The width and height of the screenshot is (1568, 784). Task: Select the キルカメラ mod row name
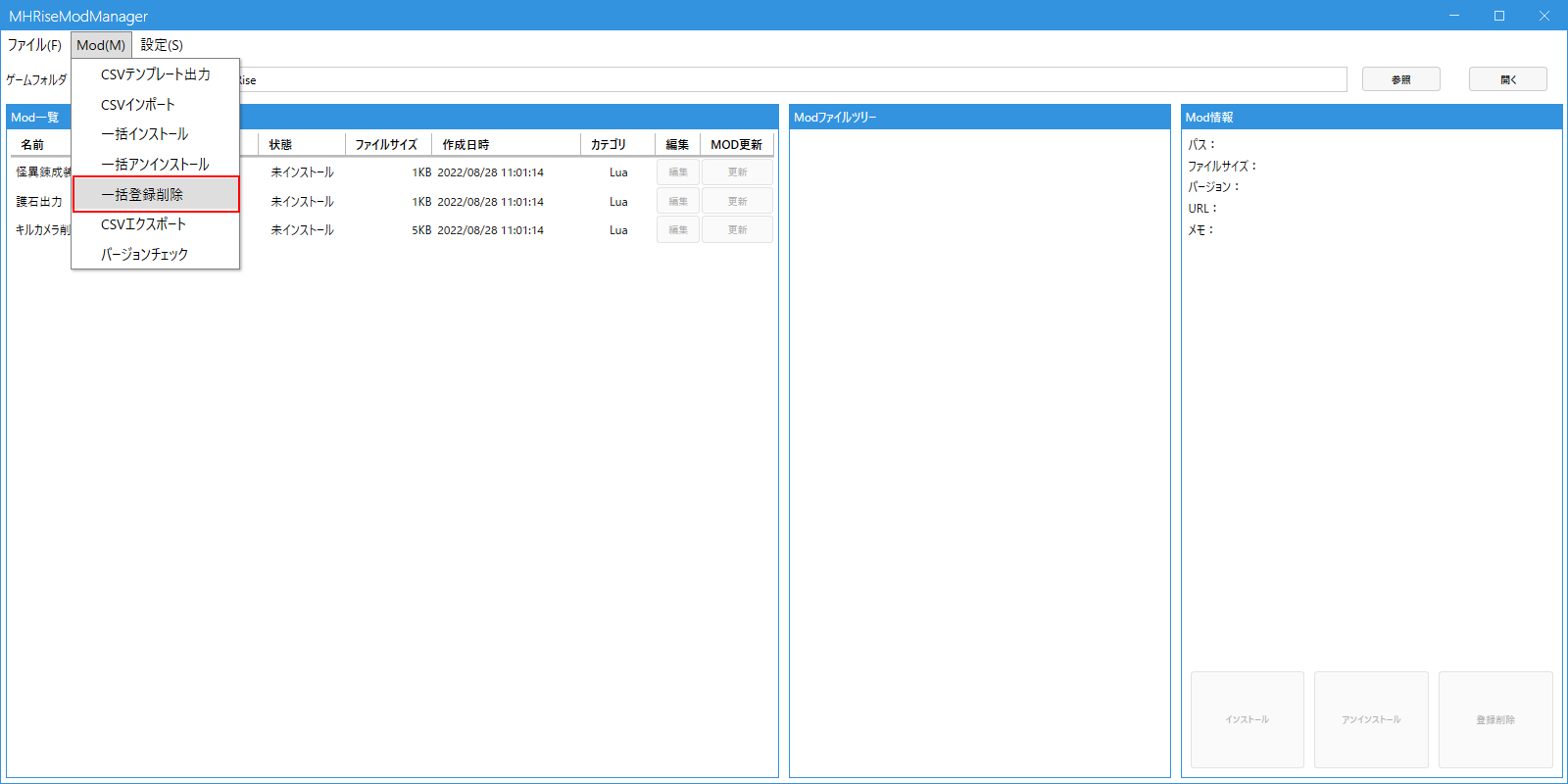(x=43, y=230)
